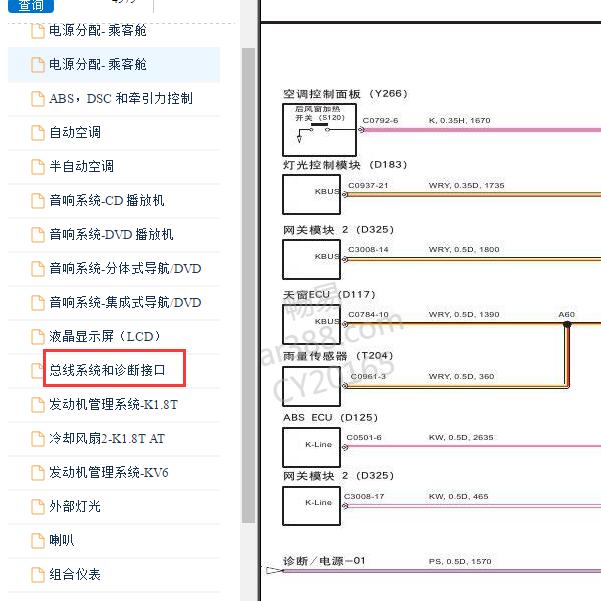Open 音响系统-分体式导航/DVD diagram
Image resolution: width=601 pixels, height=601 pixels.
pos(125,268)
